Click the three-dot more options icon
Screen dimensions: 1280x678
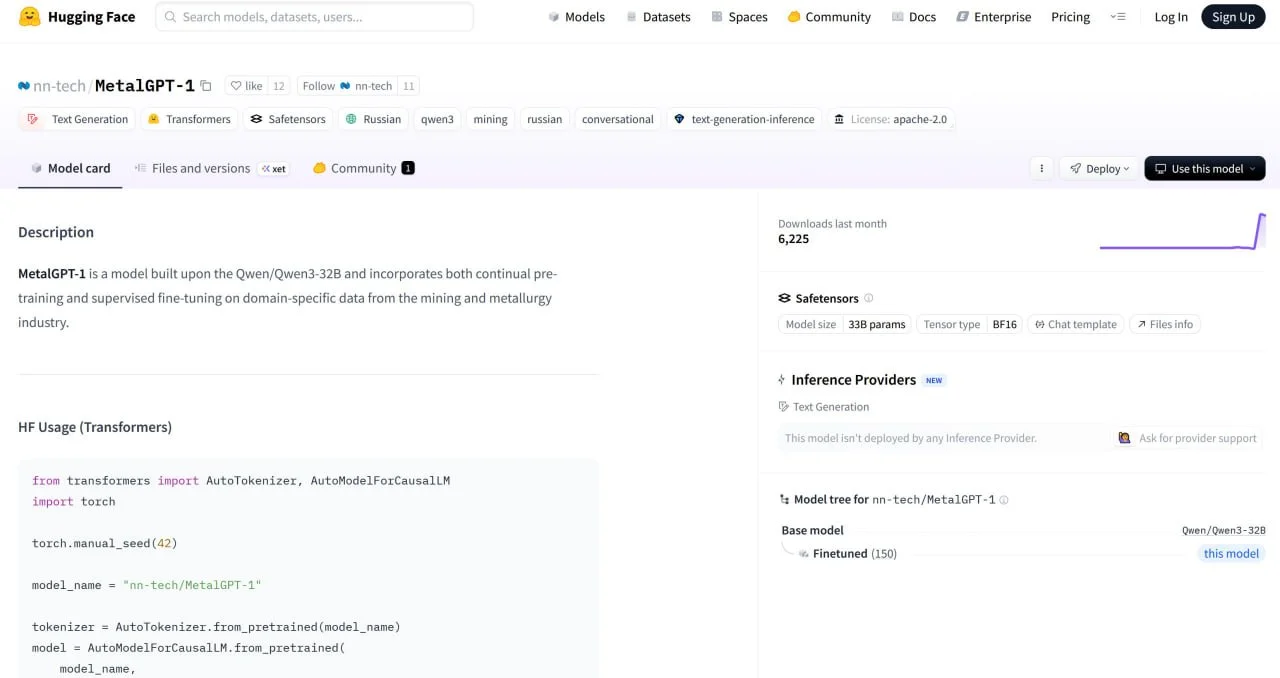click(x=1041, y=169)
